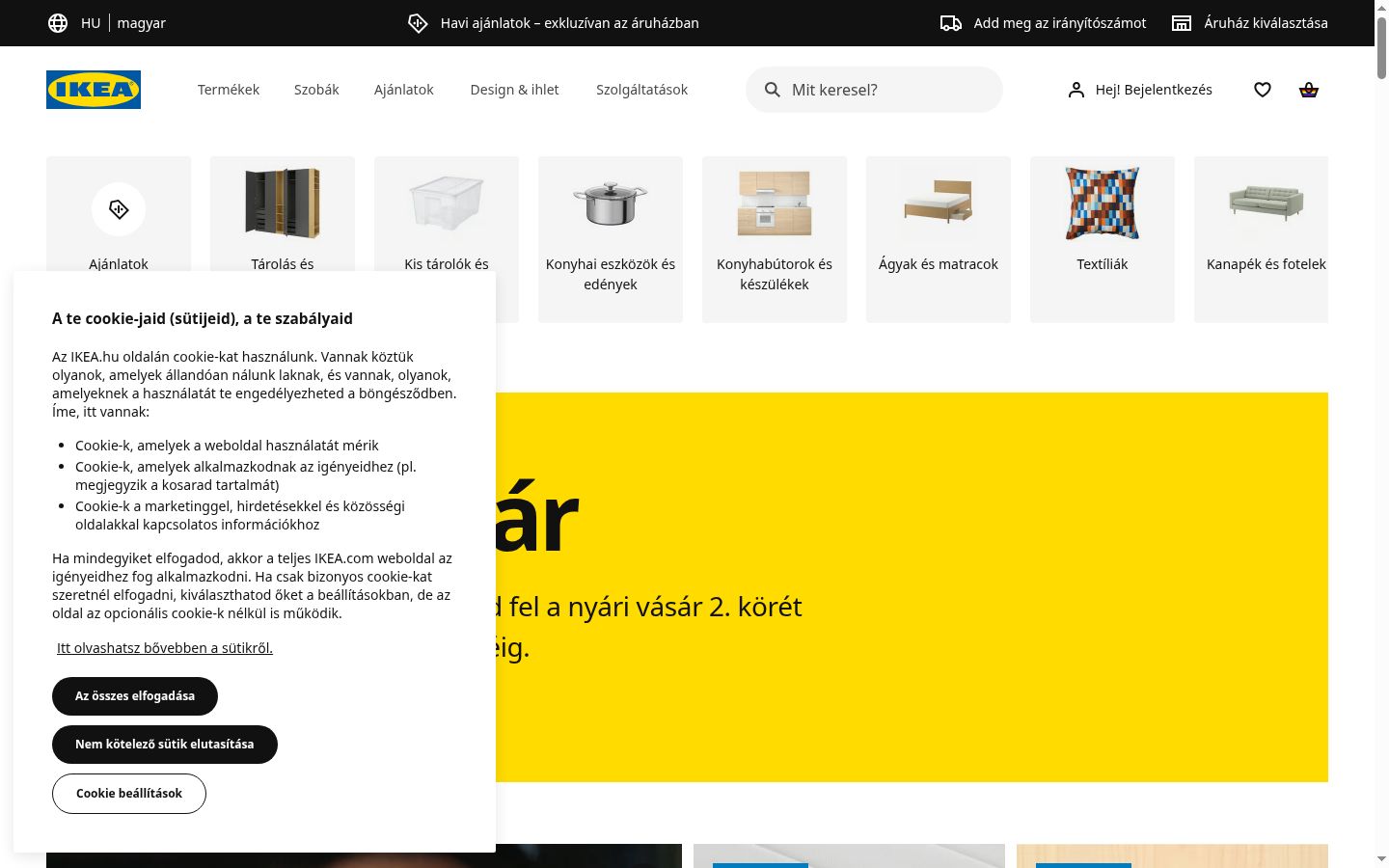Click the user profile login icon
Screen dimensions: 1389x868
[1076, 90]
